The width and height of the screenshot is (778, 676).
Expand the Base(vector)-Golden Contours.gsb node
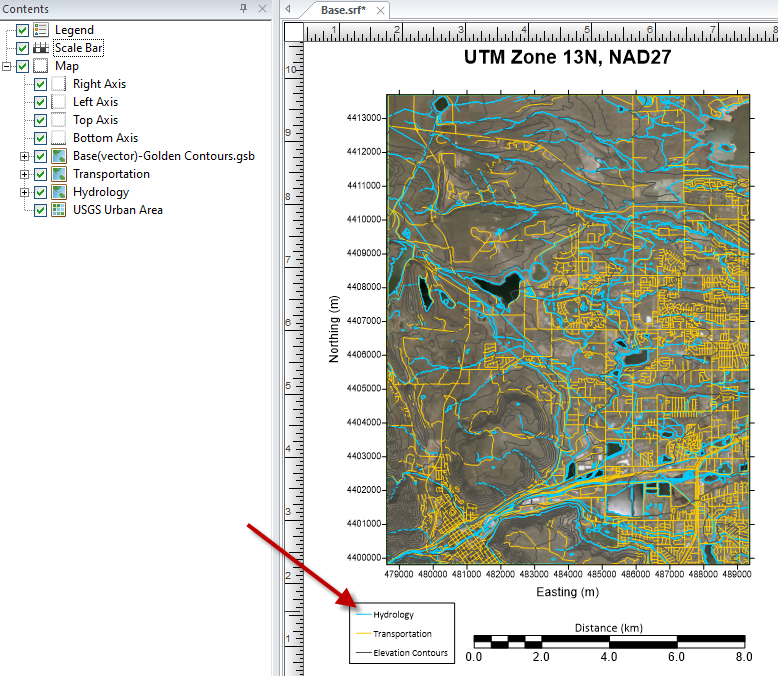24,156
